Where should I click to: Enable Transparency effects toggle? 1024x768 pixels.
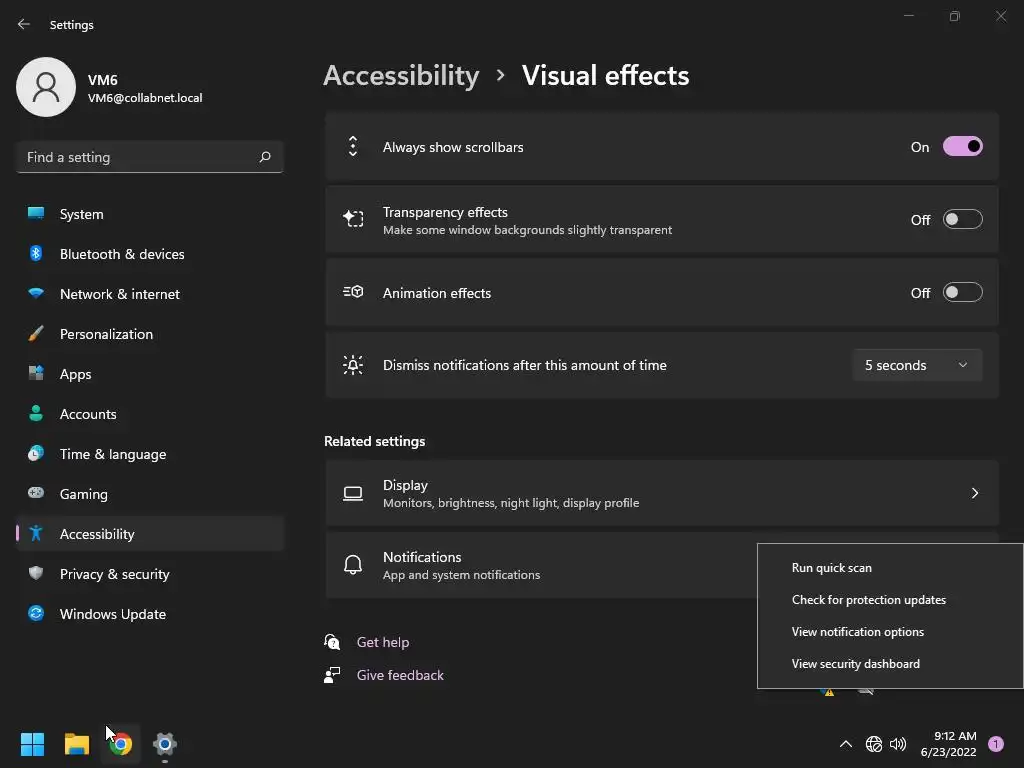(962, 220)
